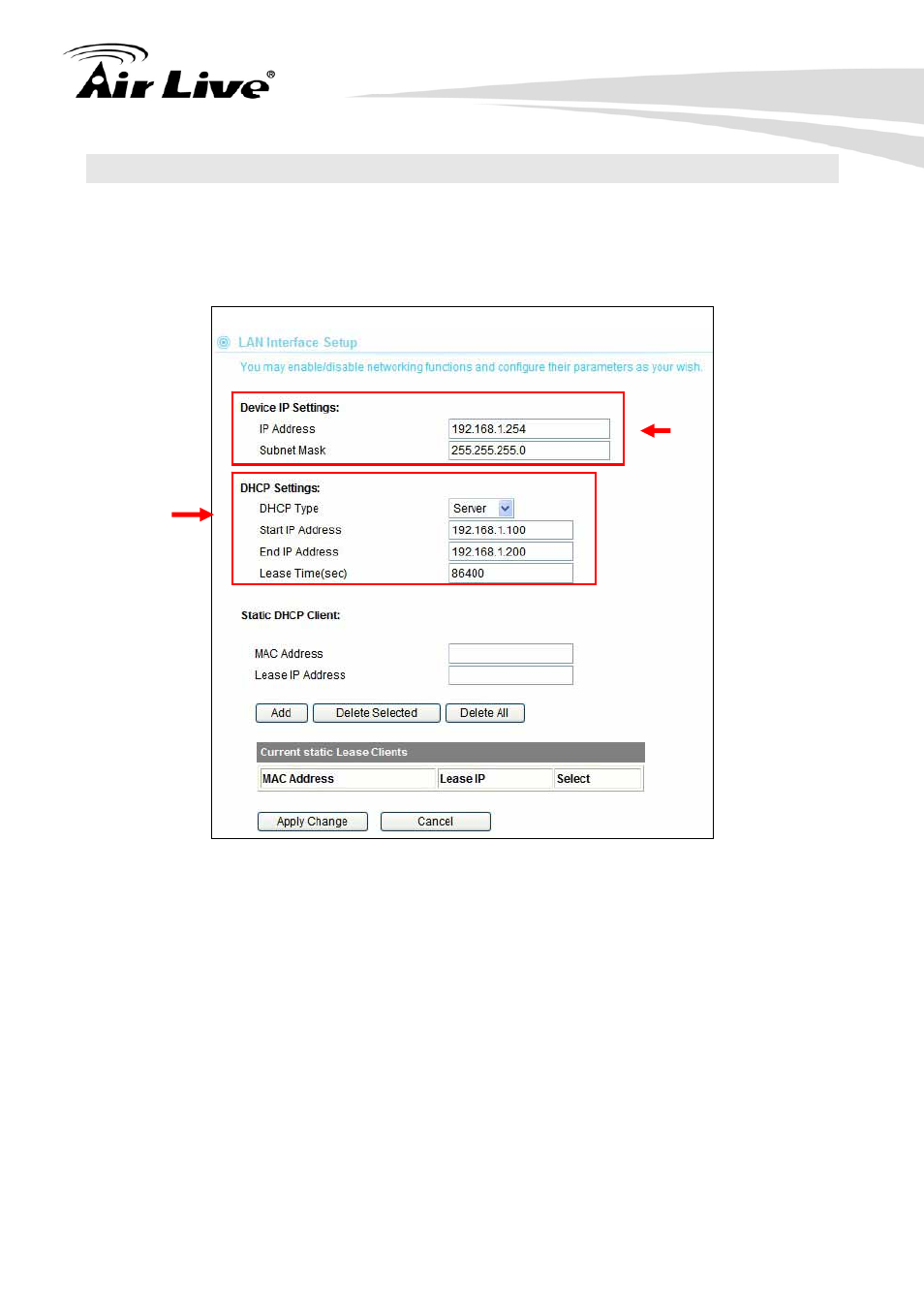The height and width of the screenshot is (1308, 924).
Task: Click the Delete Selected button
Action: (x=377, y=713)
